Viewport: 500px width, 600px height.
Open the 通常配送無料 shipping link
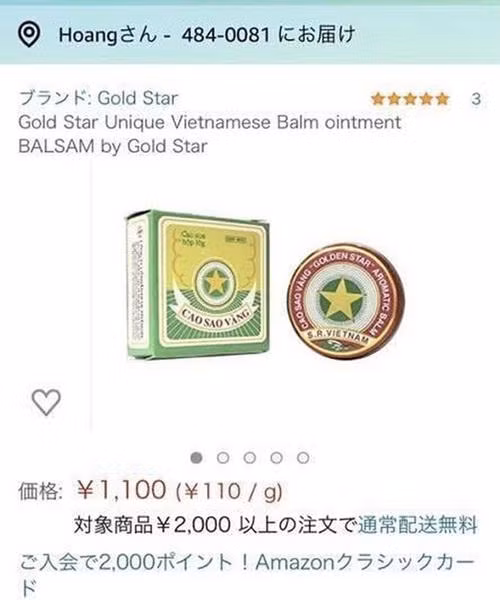coord(418,525)
